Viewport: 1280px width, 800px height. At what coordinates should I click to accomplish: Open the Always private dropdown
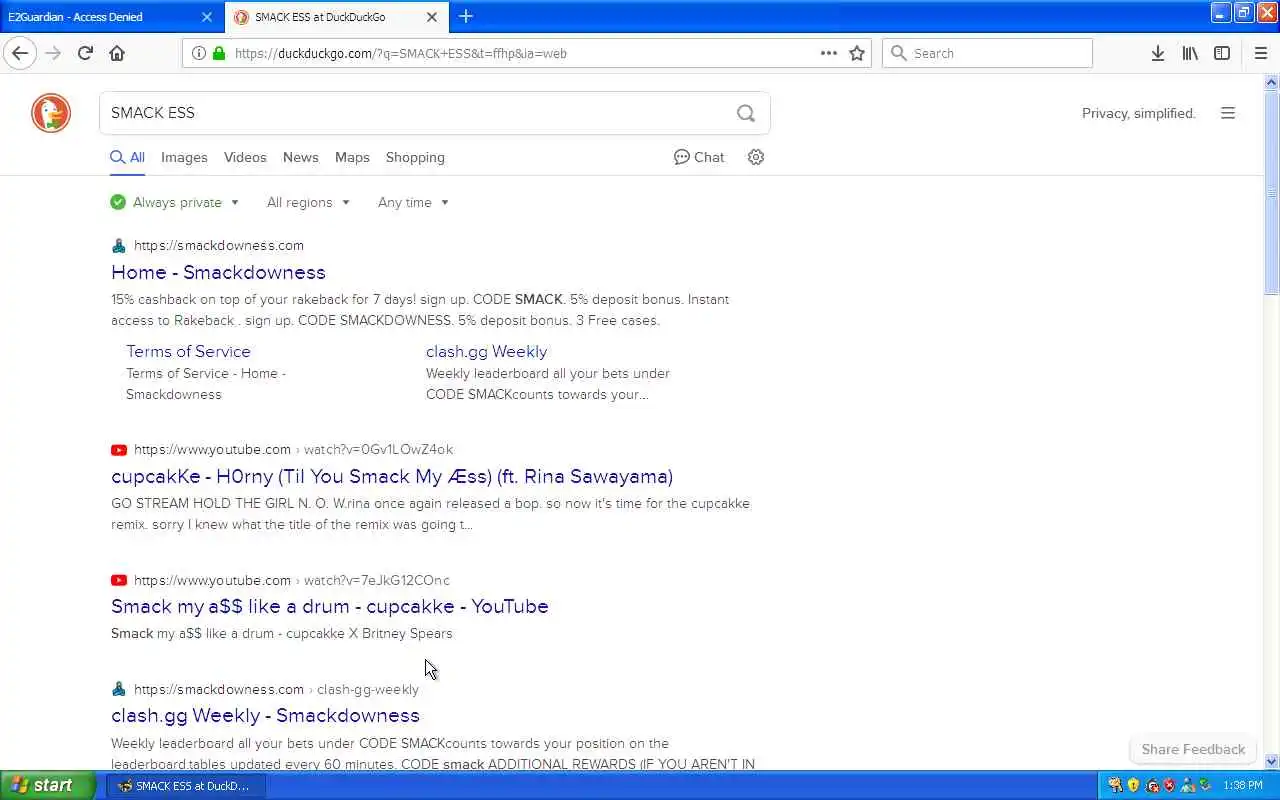(x=175, y=202)
